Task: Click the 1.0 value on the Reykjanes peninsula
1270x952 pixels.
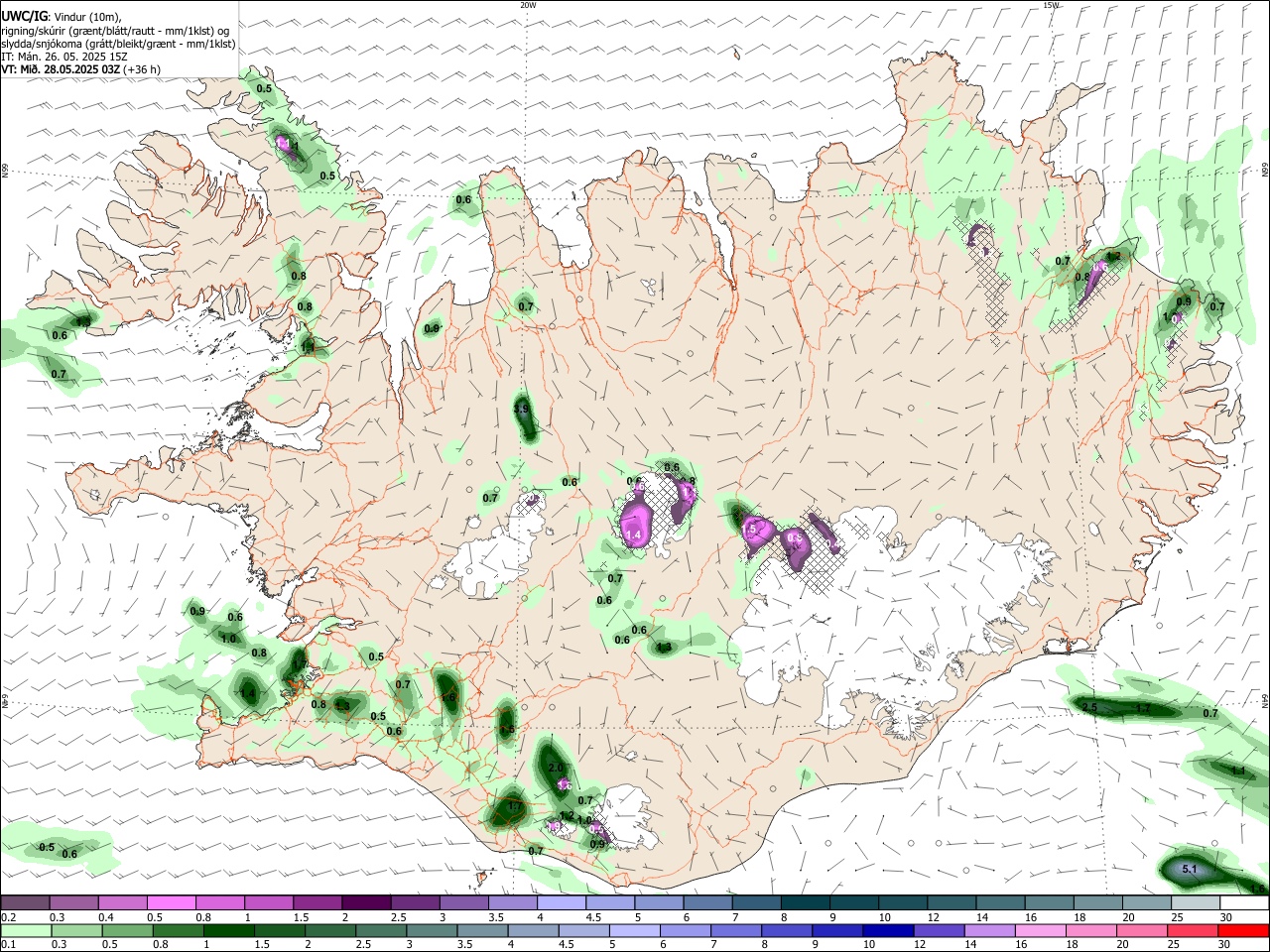Action: (229, 640)
